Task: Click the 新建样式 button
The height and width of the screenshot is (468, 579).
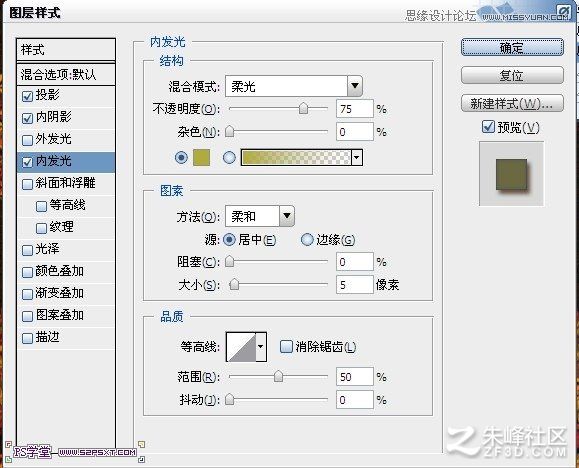Action: click(x=512, y=103)
